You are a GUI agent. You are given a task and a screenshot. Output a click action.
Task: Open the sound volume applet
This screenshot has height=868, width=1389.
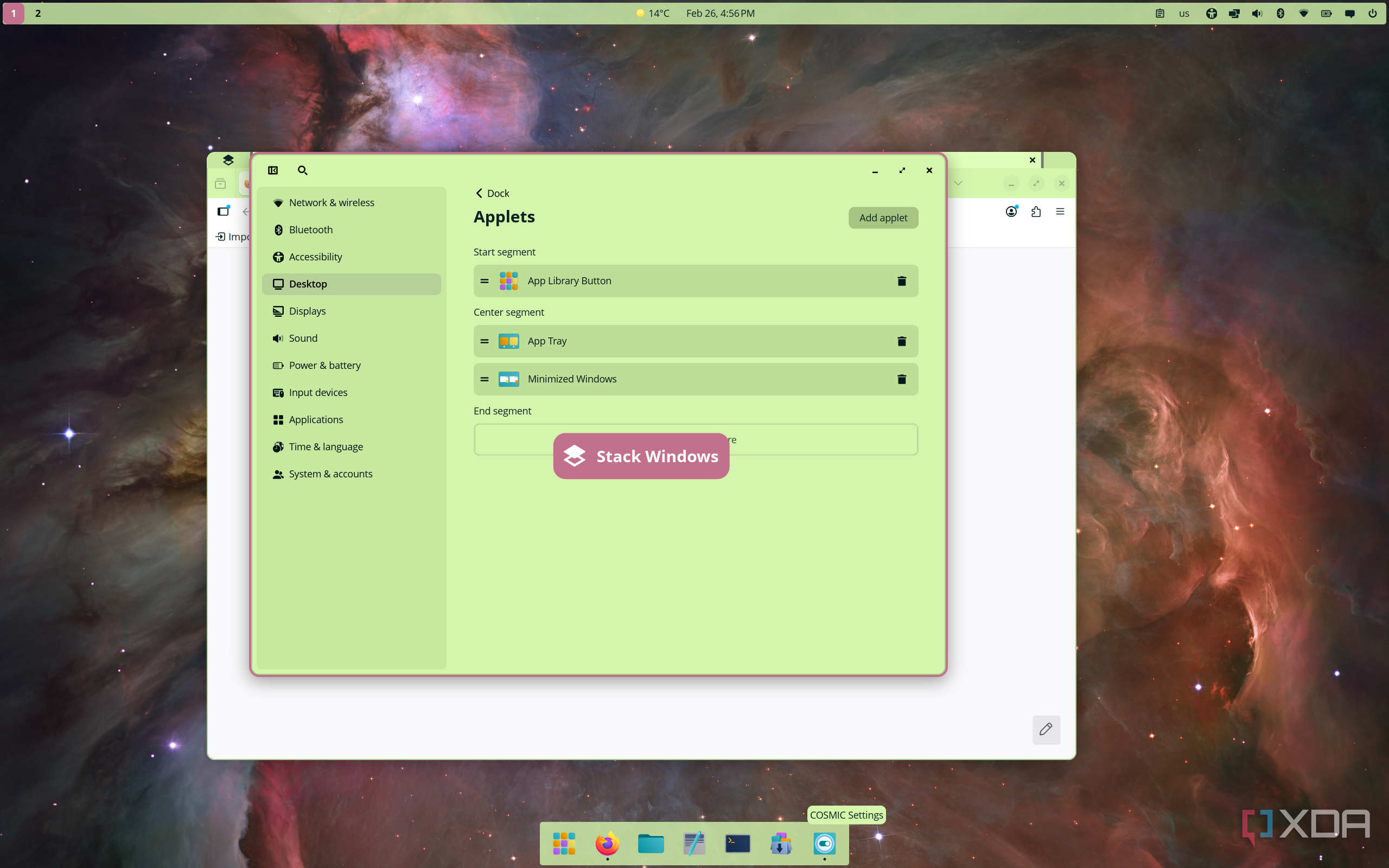(1258, 13)
